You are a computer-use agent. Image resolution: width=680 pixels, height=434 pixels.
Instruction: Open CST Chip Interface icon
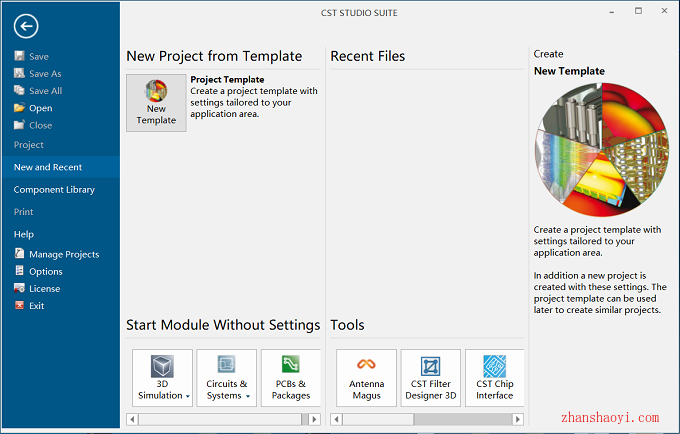pos(494,366)
